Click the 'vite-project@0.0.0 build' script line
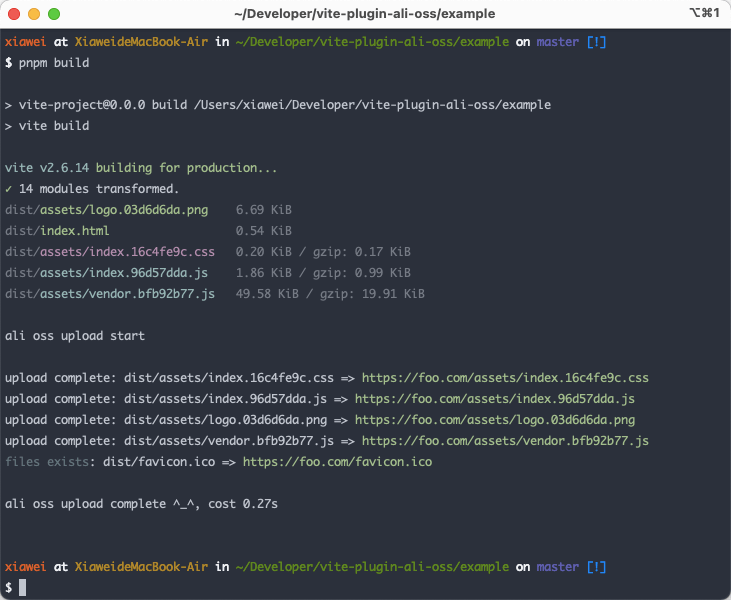 coord(278,105)
